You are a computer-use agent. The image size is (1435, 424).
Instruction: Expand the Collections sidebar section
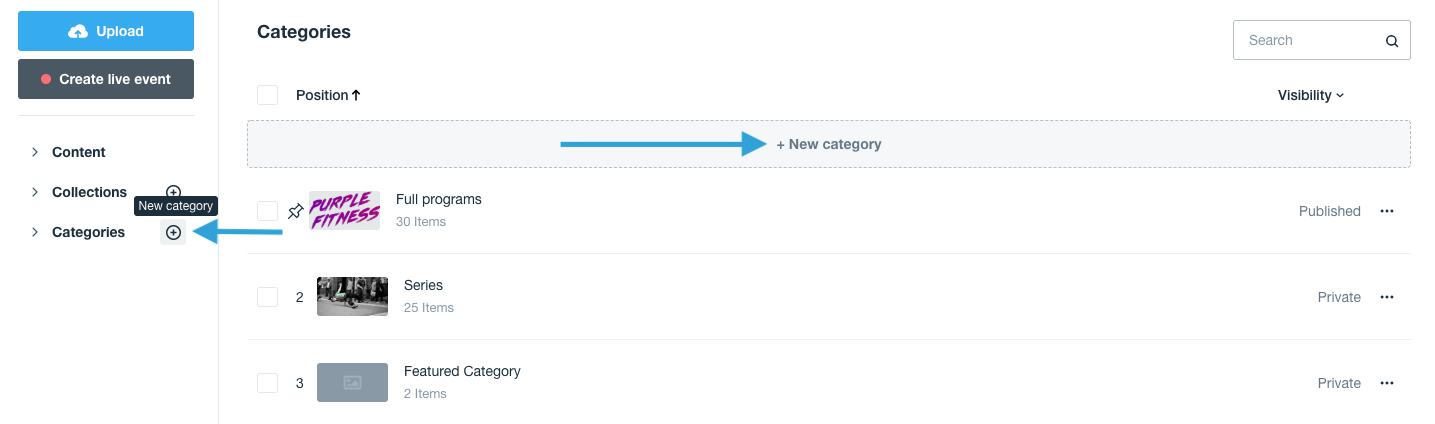[x=35, y=192]
